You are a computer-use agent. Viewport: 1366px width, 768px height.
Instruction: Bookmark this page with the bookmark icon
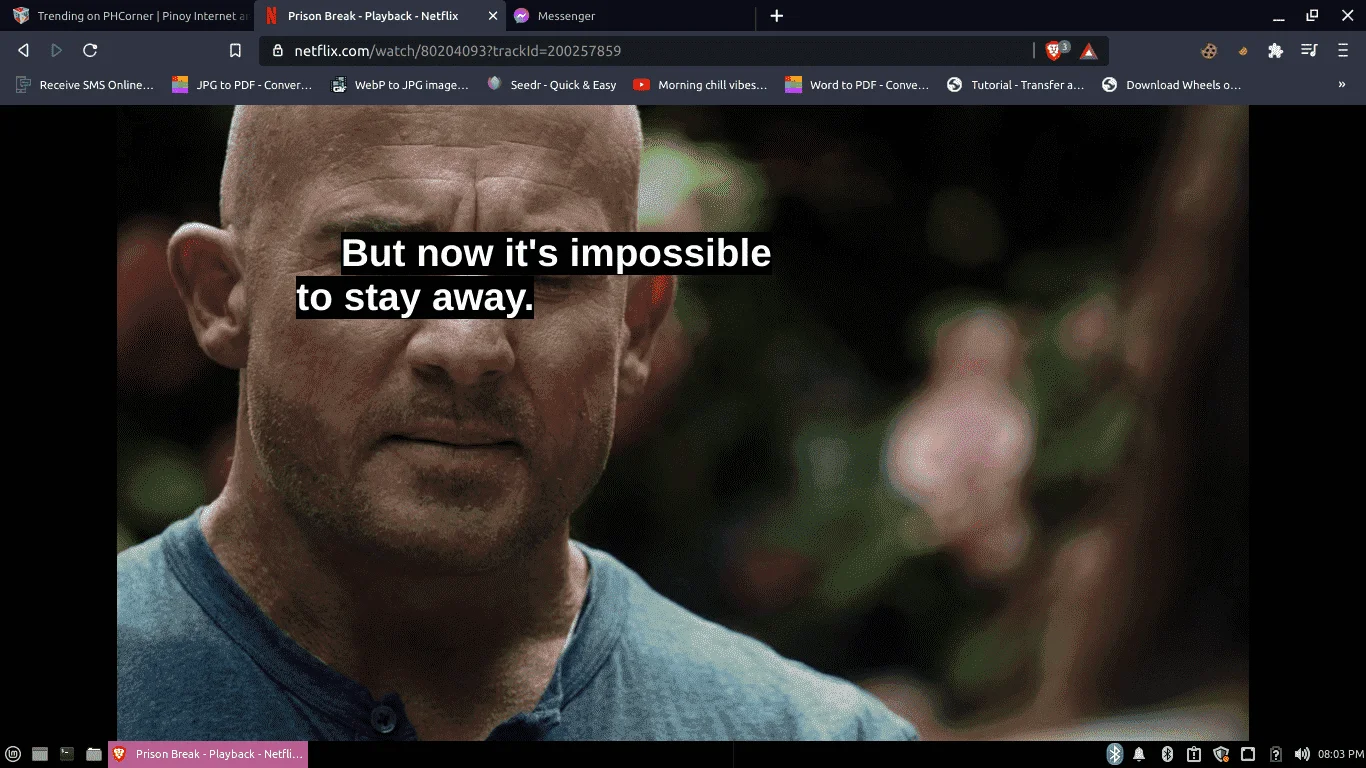[235, 50]
